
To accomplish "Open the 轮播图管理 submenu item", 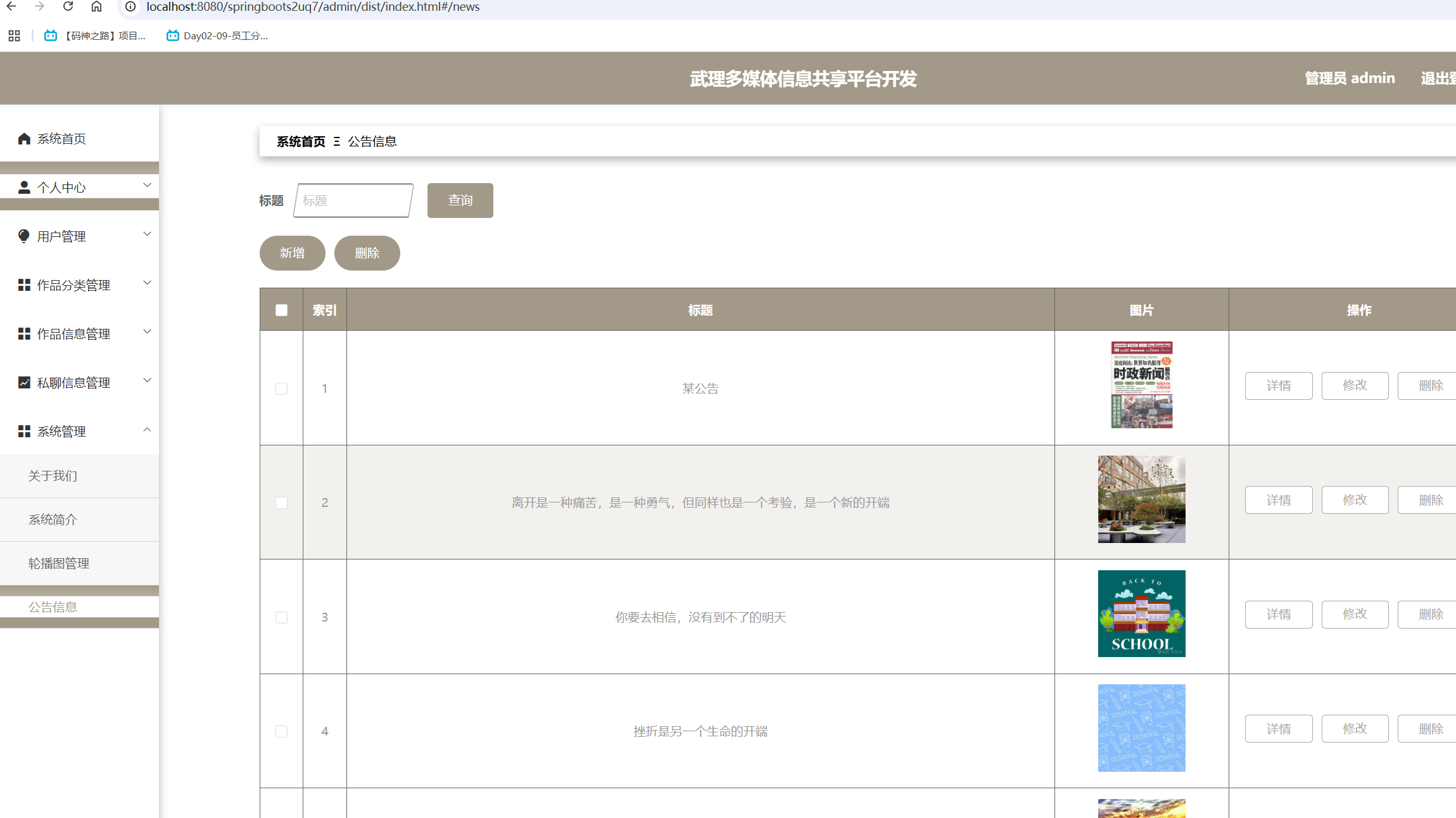I will click(79, 563).
